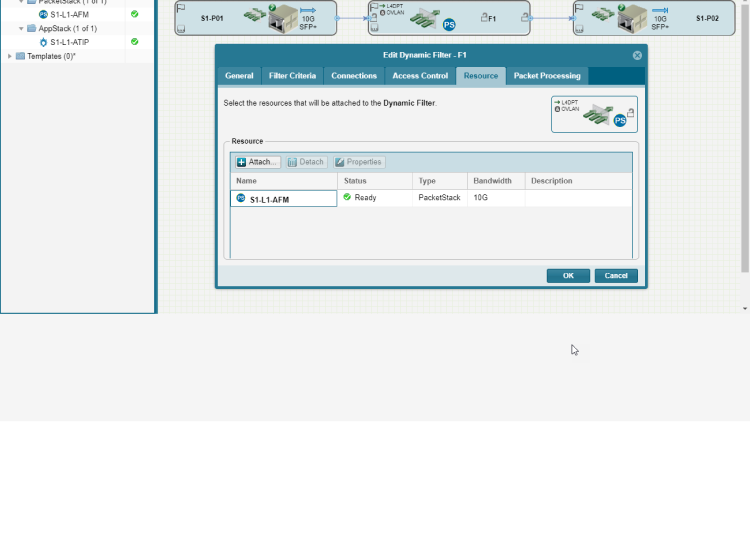Viewport: 750px width, 540px height.
Task: Expand the Templates tree node
Action: click(x=10, y=56)
